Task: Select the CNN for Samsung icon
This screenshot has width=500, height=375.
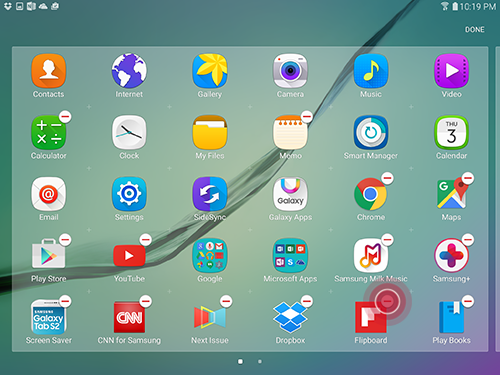Action: [x=129, y=317]
